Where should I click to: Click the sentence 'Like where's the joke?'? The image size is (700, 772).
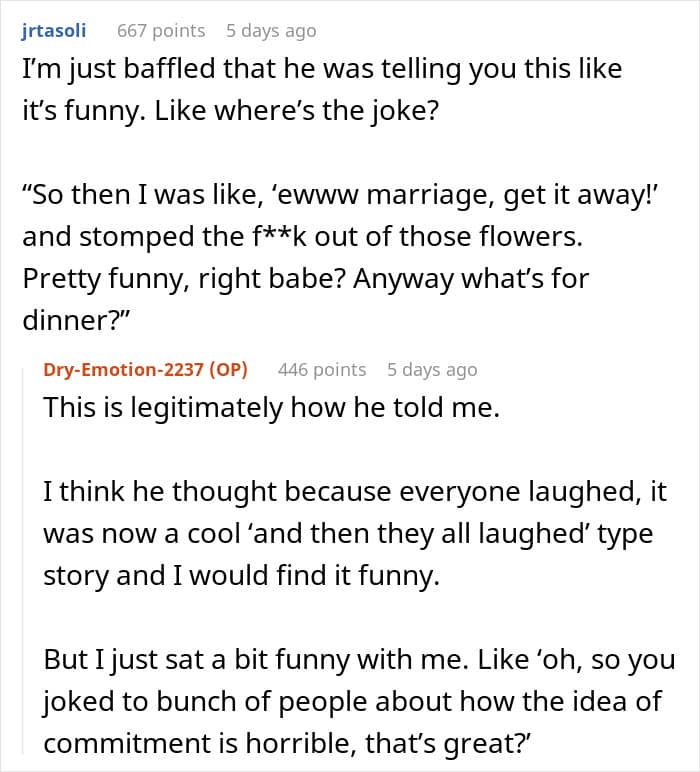[x=296, y=110]
